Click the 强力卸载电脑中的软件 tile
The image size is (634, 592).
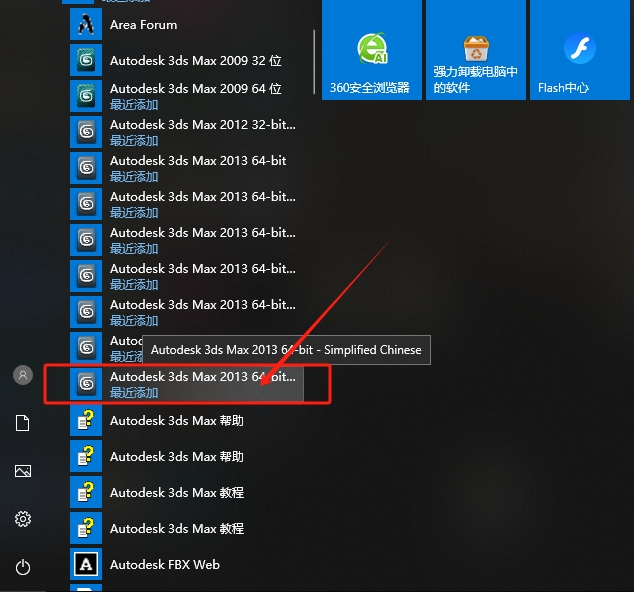(x=475, y=52)
